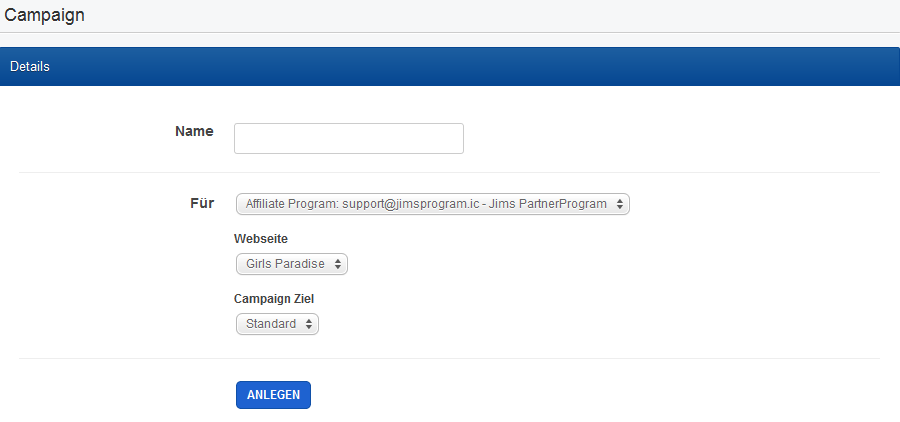
Task: Click the up-down arrow icon beside Girls Paradise
Action: pyautogui.click(x=338, y=264)
